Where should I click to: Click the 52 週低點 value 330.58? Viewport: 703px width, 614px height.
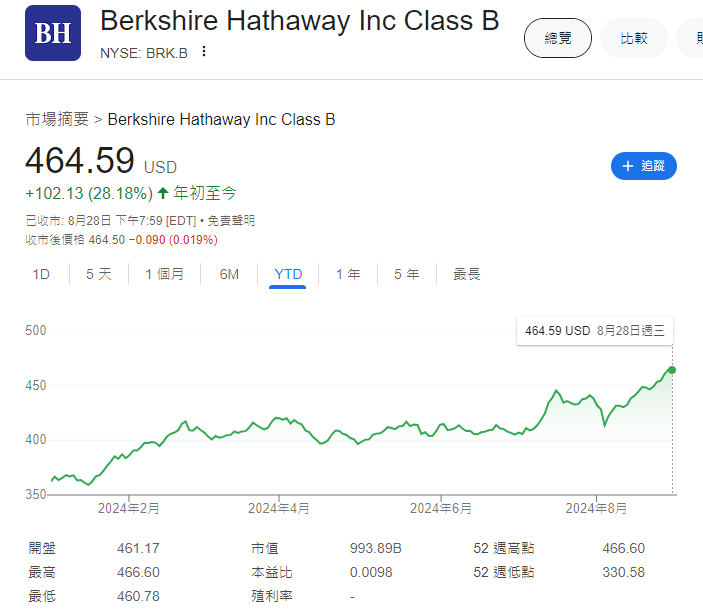(x=624, y=572)
